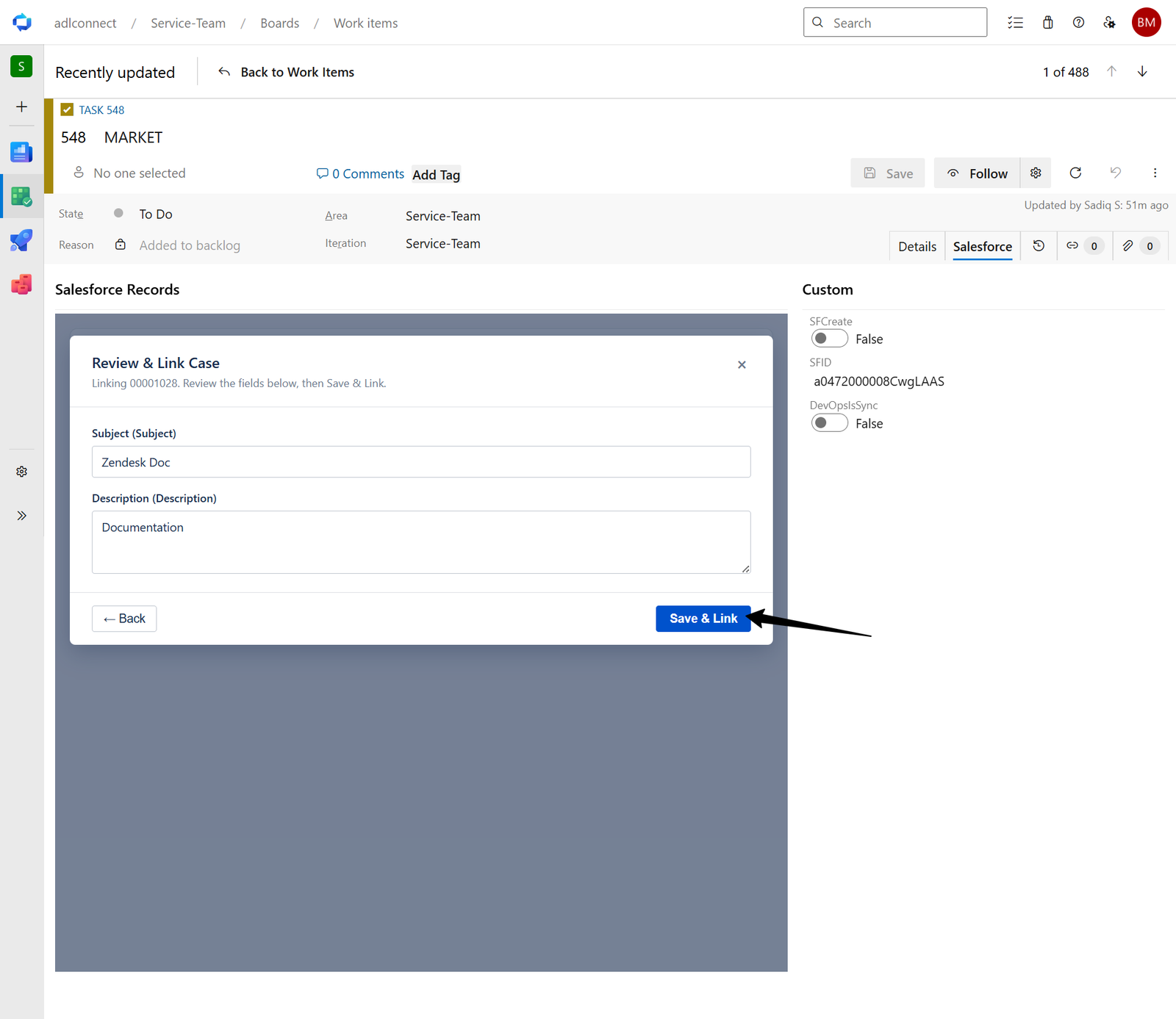1176x1019 pixels.
Task: Toggle the DevOpsIsSync switch
Action: click(829, 423)
